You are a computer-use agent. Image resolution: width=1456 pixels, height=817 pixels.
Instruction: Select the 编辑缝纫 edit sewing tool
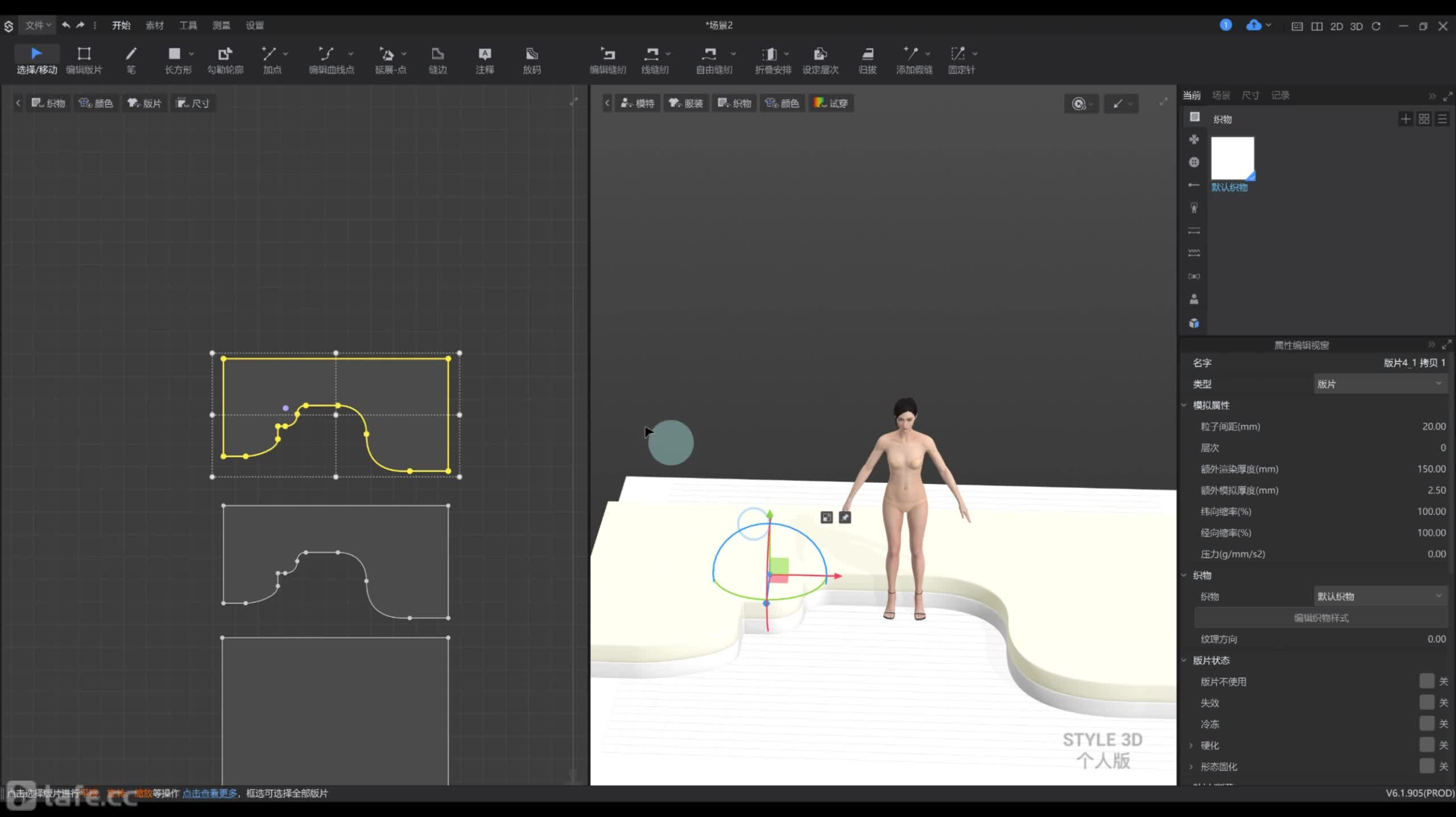[x=607, y=60]
